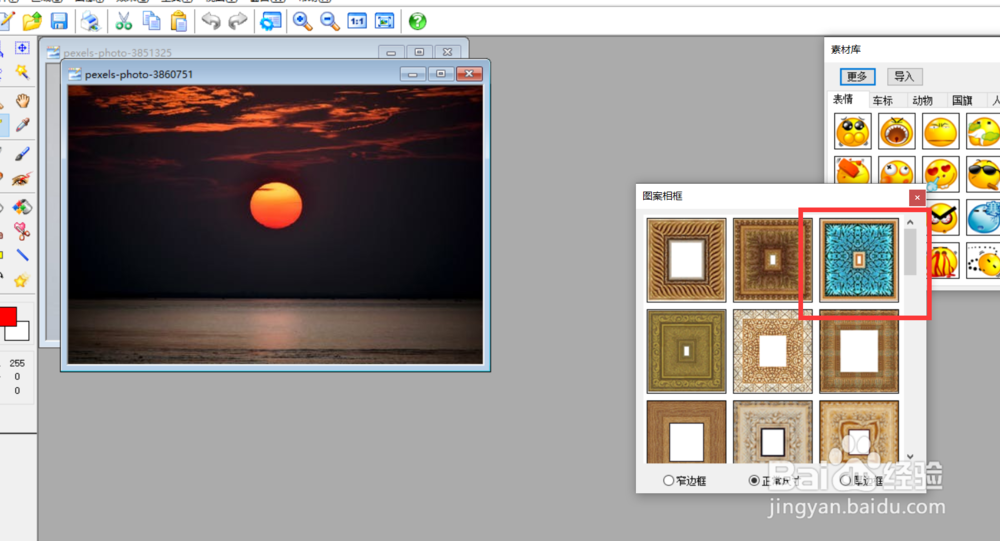The image size is (1000, 541).
Task: Switch to the 国旗 tab
Action: coord(962,100)
